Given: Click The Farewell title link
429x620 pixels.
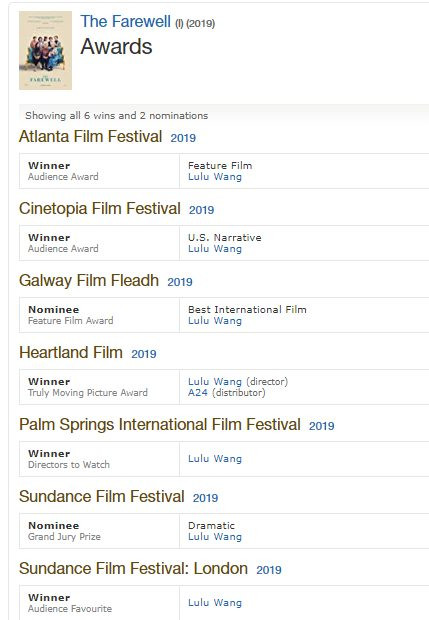Looking at the screenshot, I should pyautogui.click(x=126, y=21).
